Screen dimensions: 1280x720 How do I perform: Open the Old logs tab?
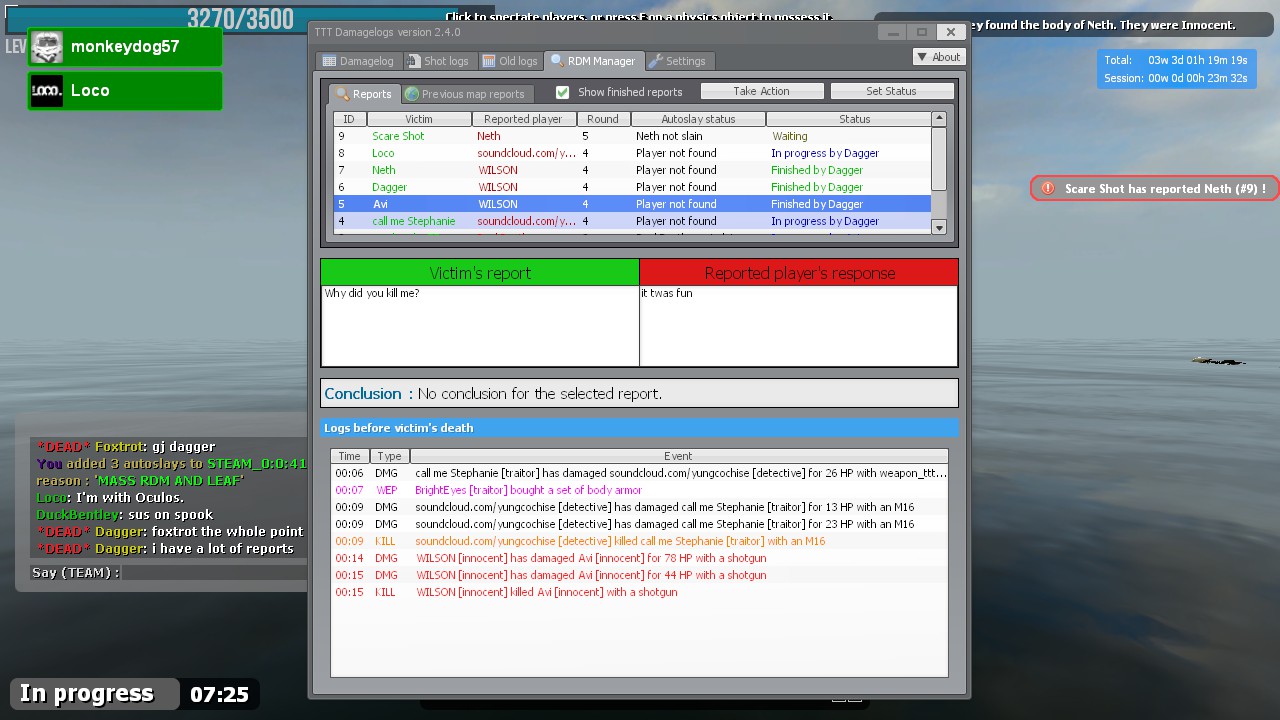510,61
